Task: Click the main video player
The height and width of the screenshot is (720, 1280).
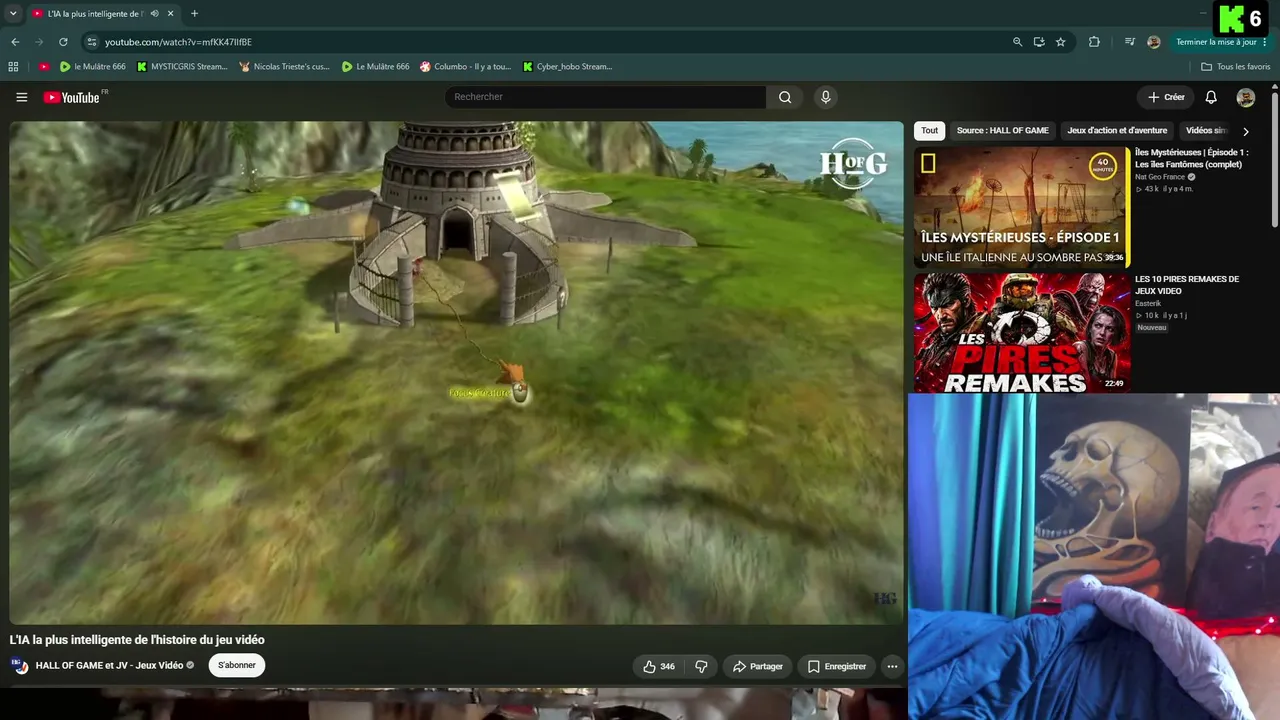Action: [456, 373]
